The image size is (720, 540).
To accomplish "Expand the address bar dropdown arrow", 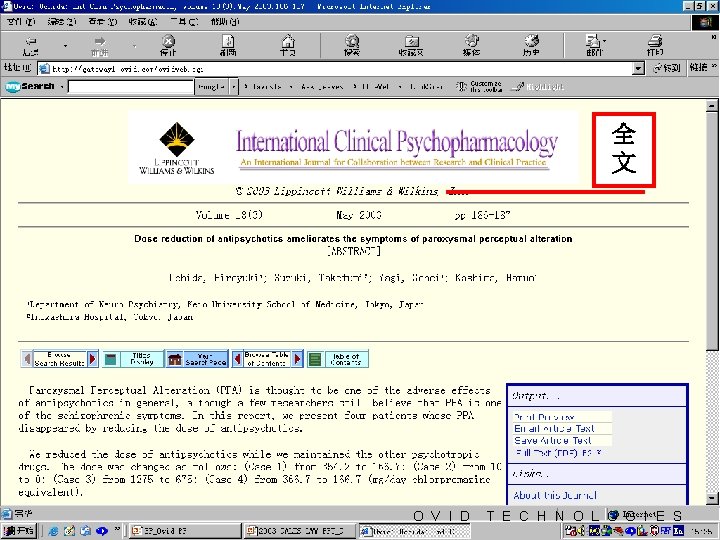I will click(x=638, y=69).
